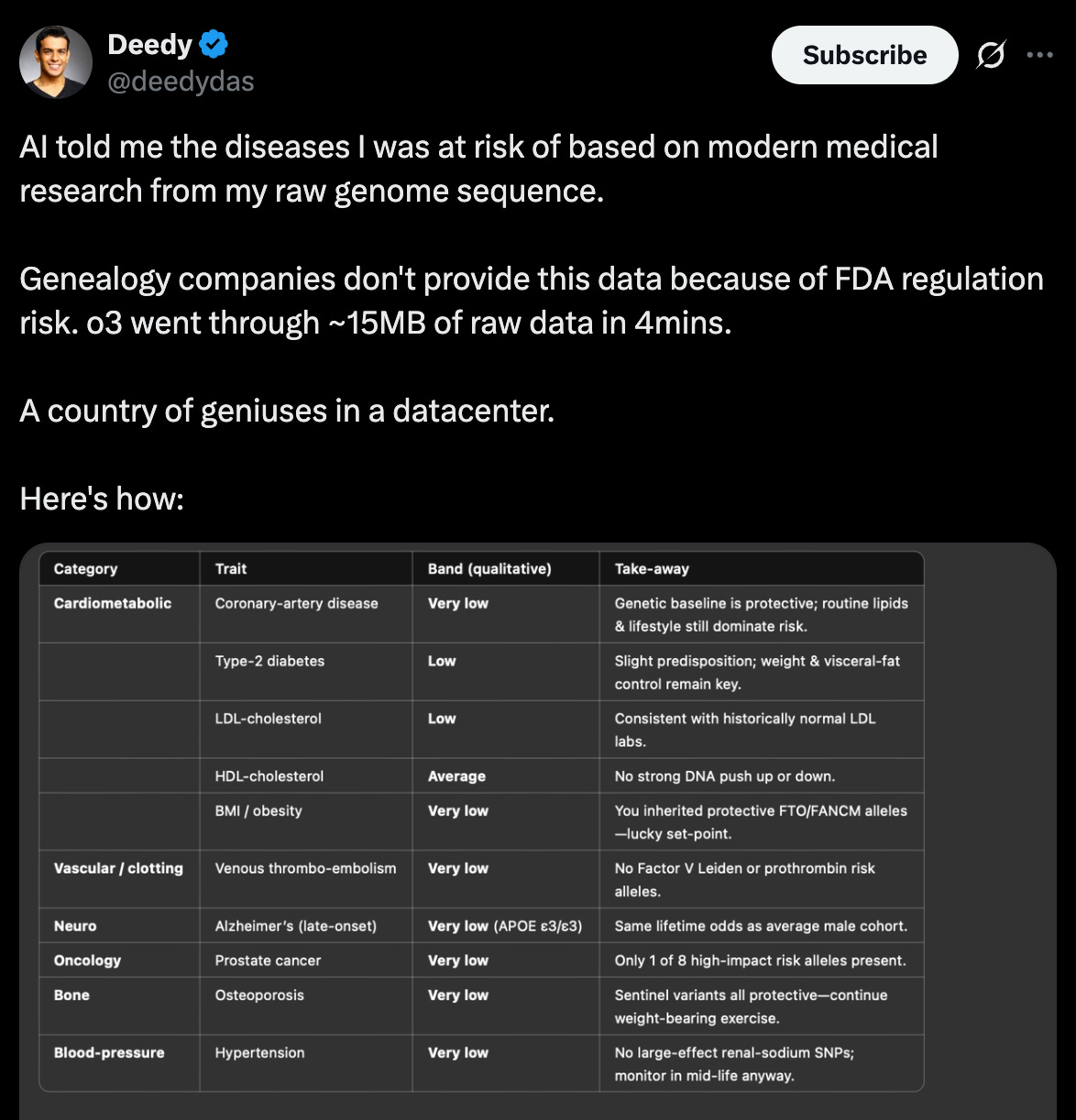Open Deedy's profile picture

(x=56, y=62)
